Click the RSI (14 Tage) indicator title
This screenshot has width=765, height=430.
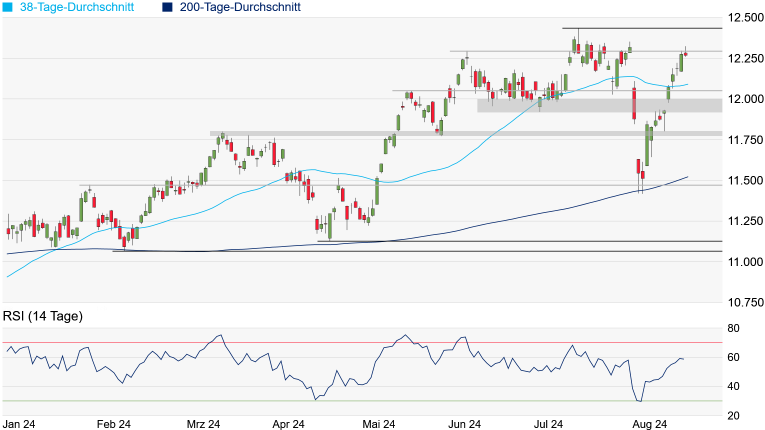43,316
